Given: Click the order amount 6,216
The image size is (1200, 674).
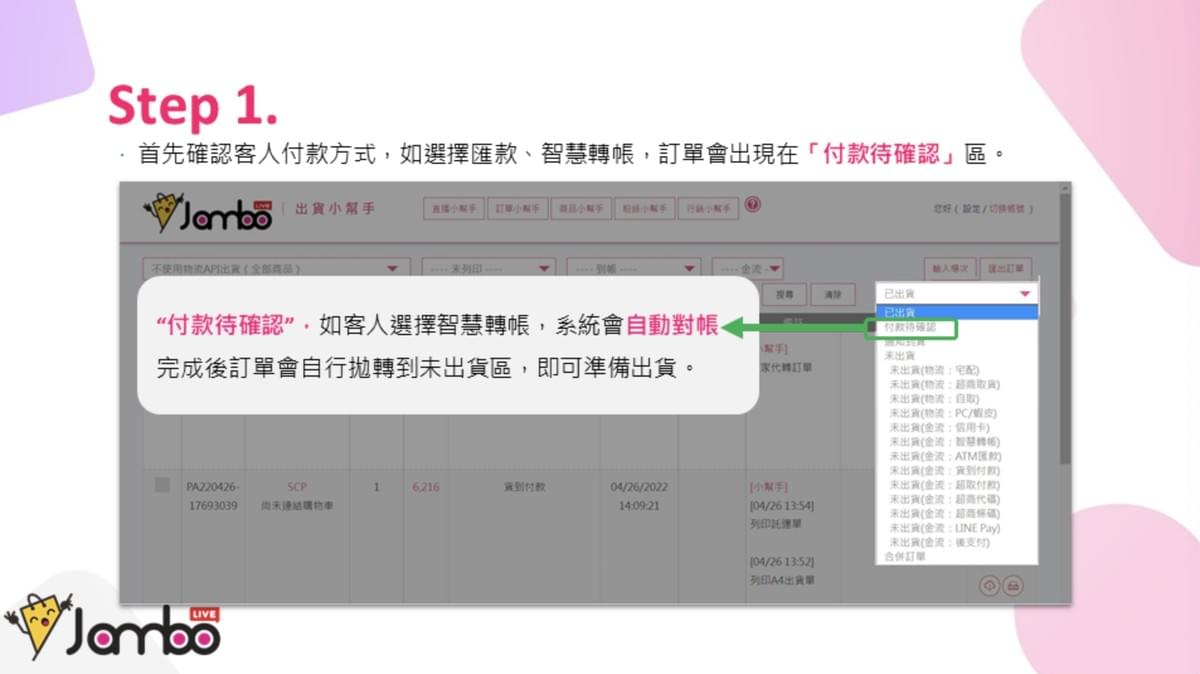Looking at the screenshot, I should (425, 487).
